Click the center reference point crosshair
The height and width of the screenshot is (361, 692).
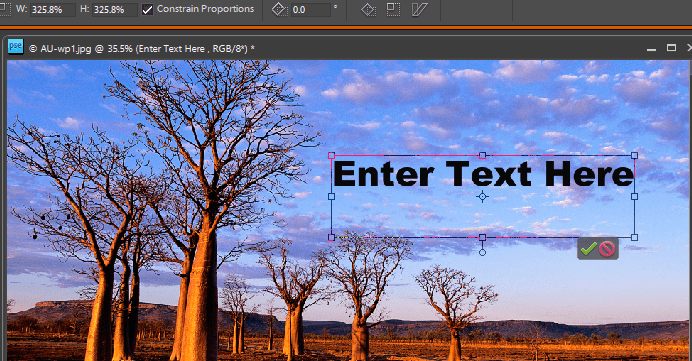pyautogui.click(x=482, y=196)
